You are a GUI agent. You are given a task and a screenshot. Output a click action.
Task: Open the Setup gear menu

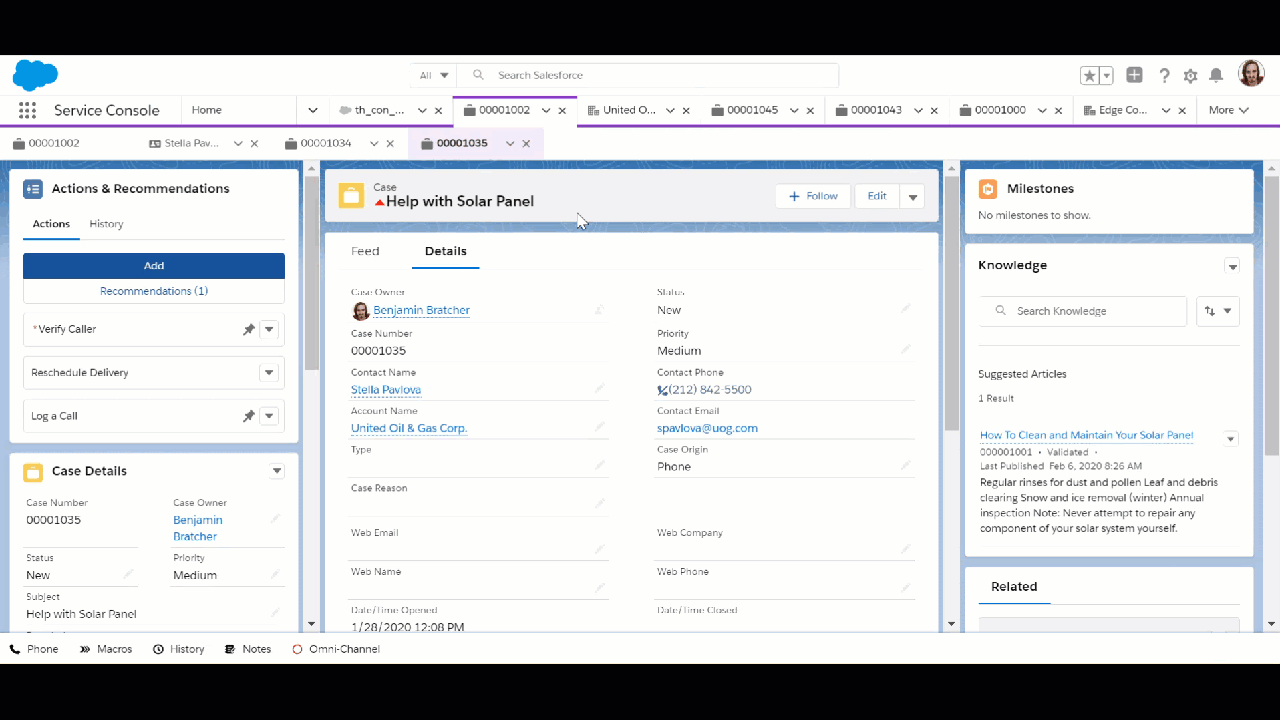(x=1190, y=75)
